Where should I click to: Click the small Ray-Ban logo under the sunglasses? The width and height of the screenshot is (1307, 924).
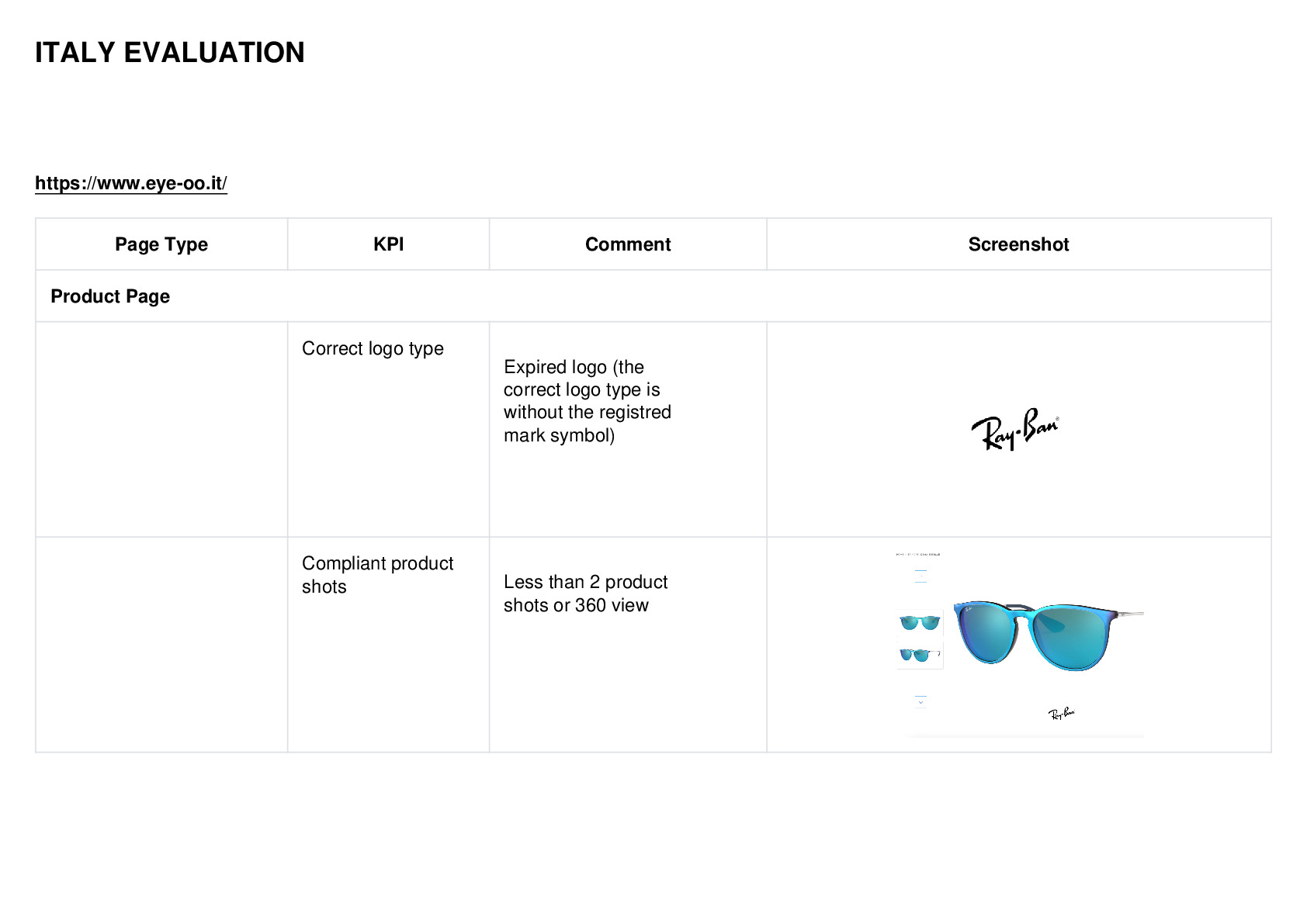click(x=1061, y=714)
